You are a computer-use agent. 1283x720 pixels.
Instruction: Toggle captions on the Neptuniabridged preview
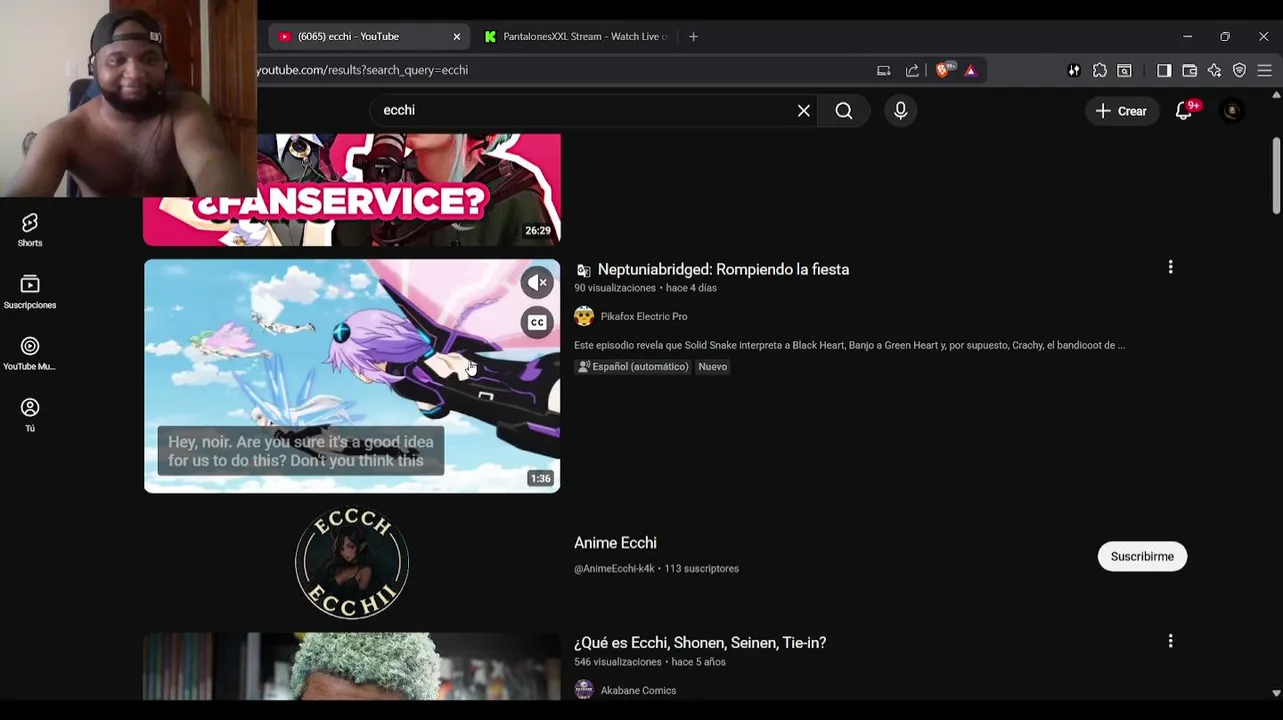pos(537,322)
